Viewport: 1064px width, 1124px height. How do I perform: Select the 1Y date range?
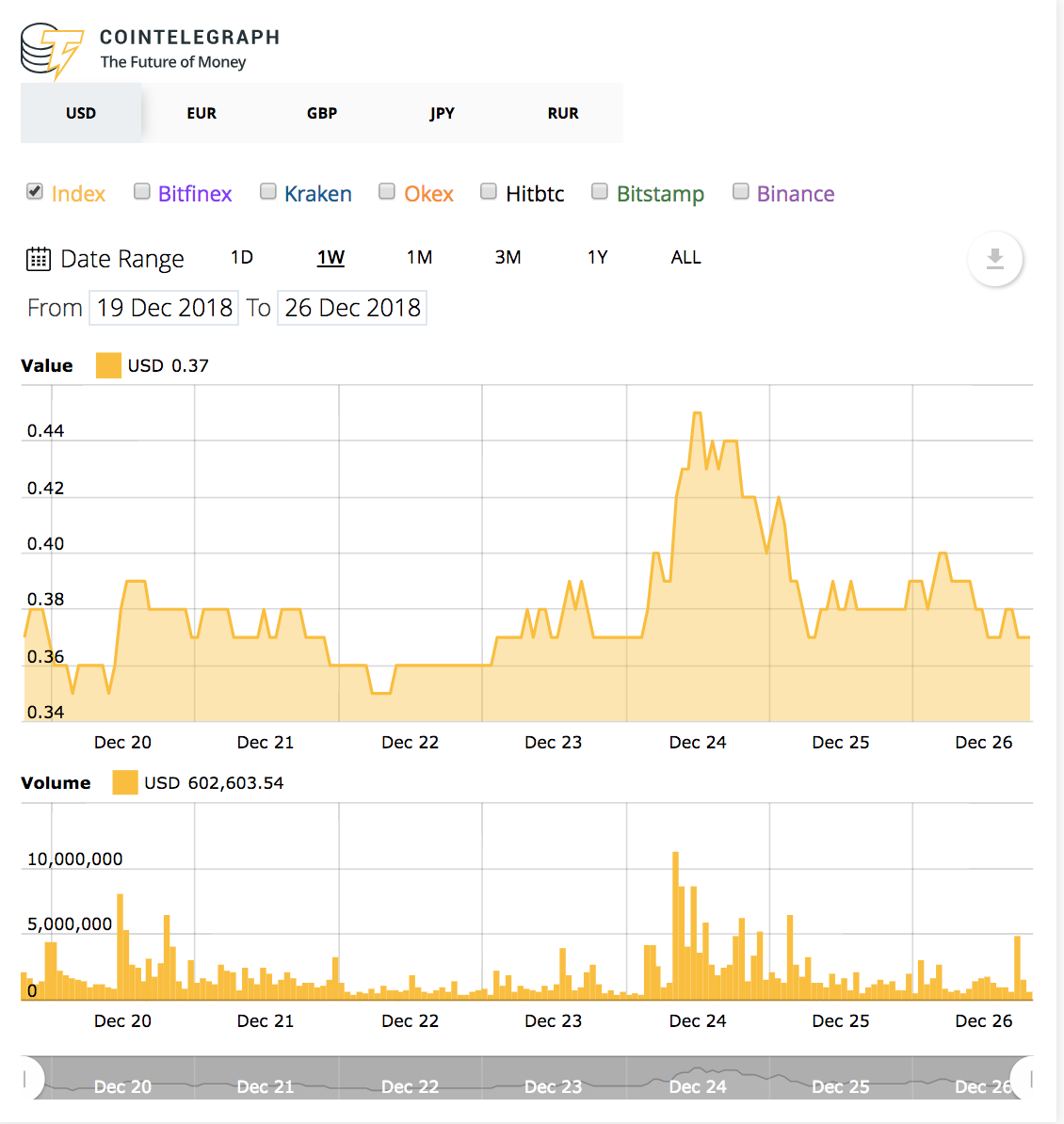[597, 257]
